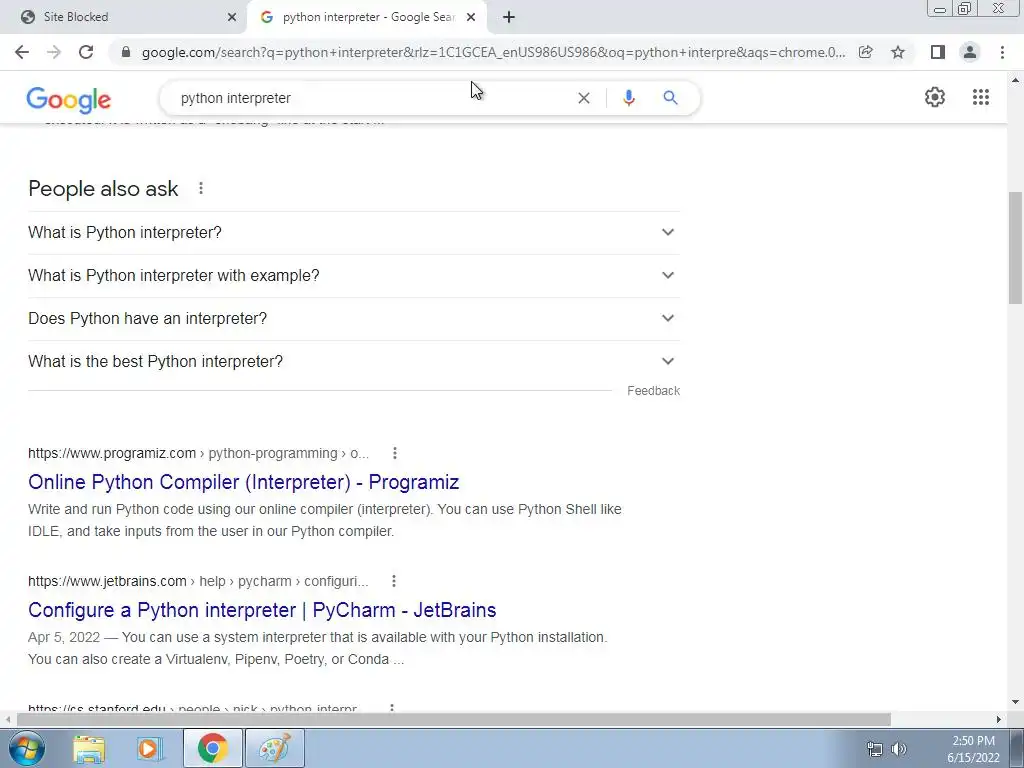This screenshot has height=768, width=1024.
Task: Click the programiz.com URL breadcrumb
Action: [199, 453]
